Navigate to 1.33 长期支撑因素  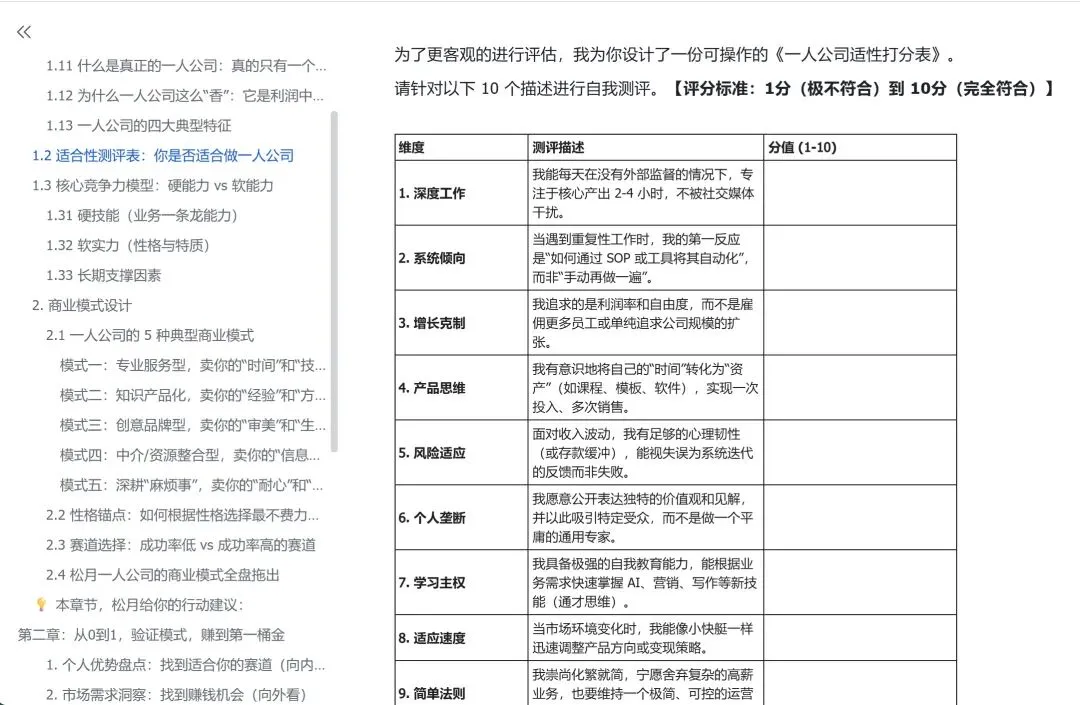tap(103, 275)
